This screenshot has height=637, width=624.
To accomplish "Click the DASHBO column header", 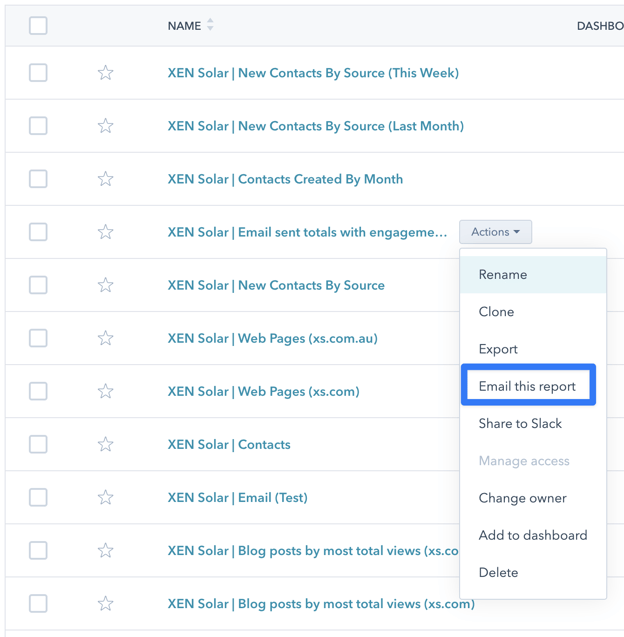I will click(600, 26).
